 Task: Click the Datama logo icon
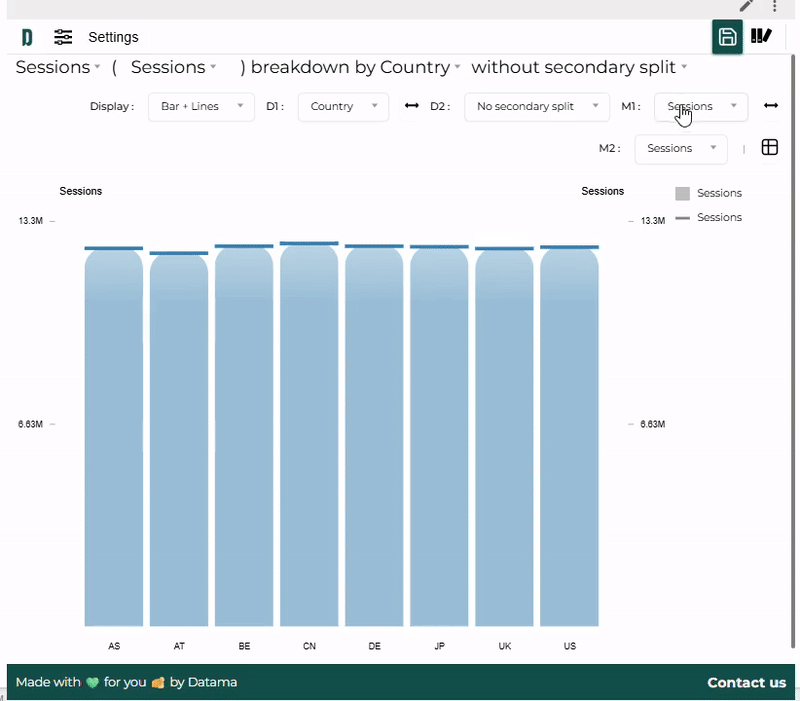point(27,37)
